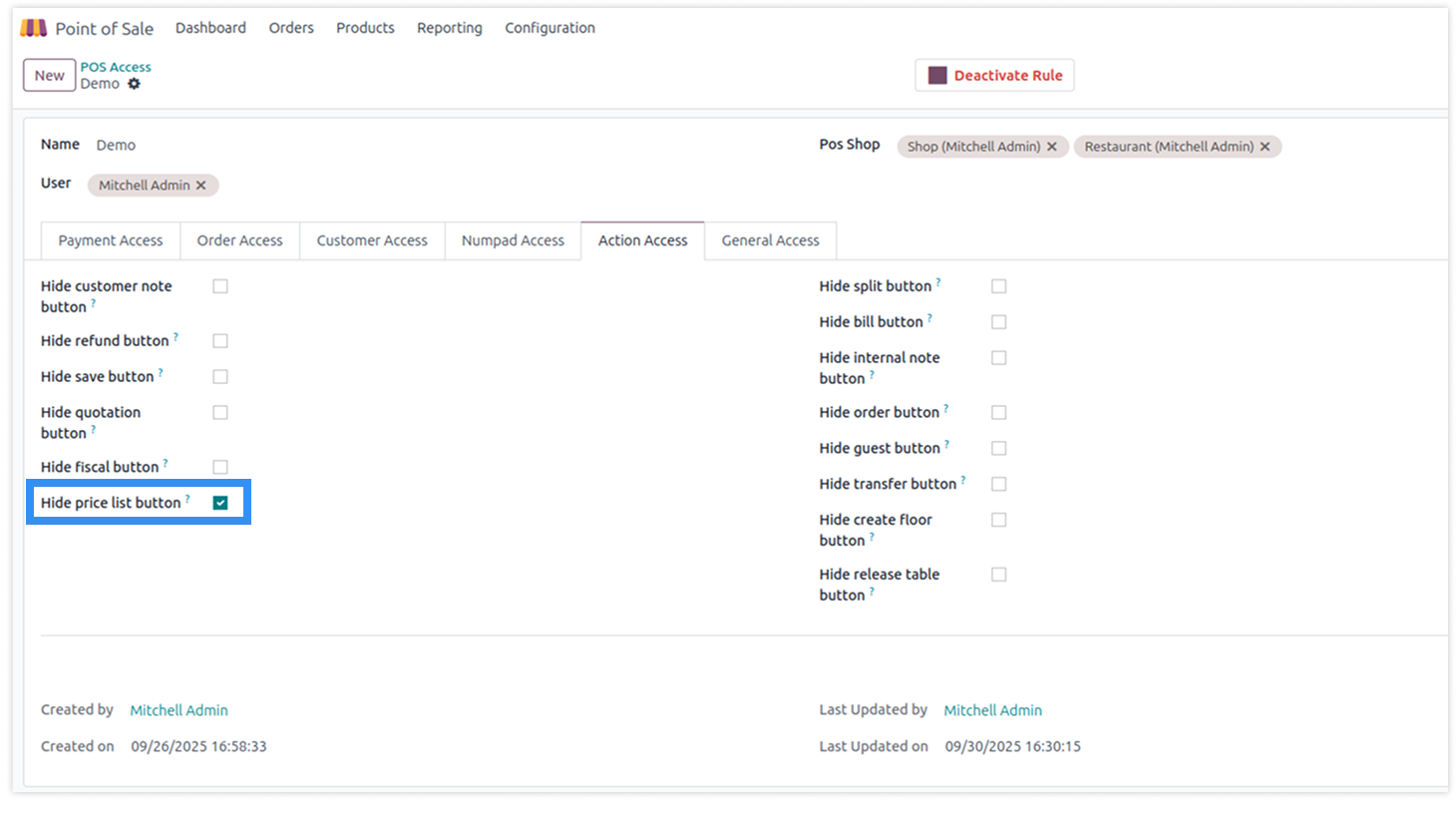Open the gear settings icon beside Demo

(134, 84)
